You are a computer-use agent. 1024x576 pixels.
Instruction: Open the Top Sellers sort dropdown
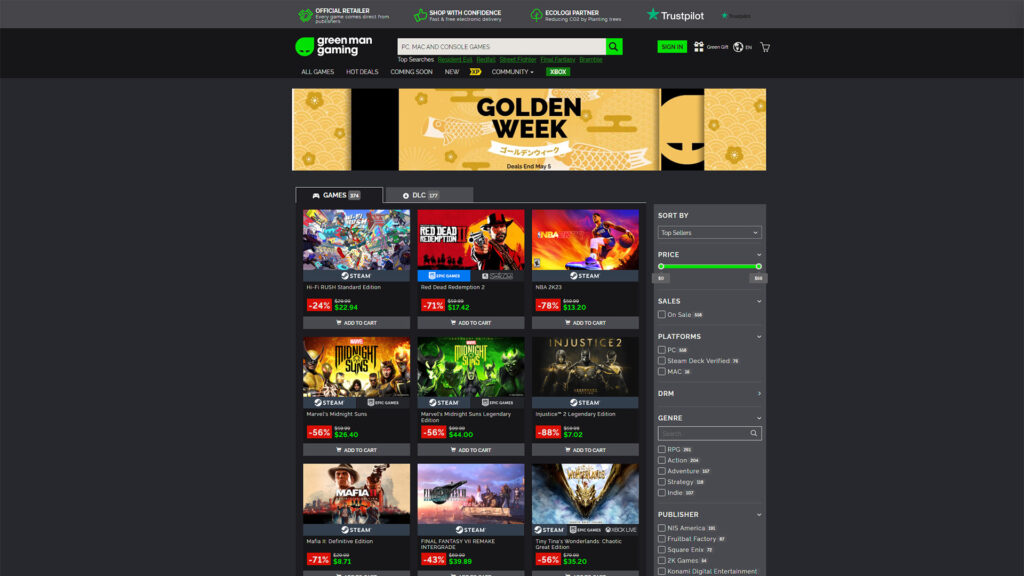click(x=709, y=231)
